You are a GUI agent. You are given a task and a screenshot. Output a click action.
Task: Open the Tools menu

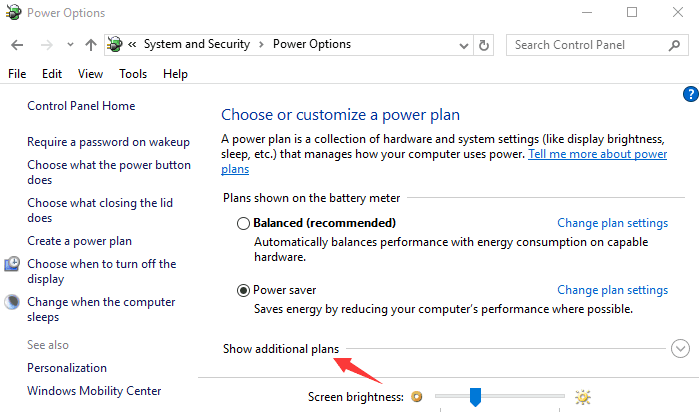click(133, 74)
